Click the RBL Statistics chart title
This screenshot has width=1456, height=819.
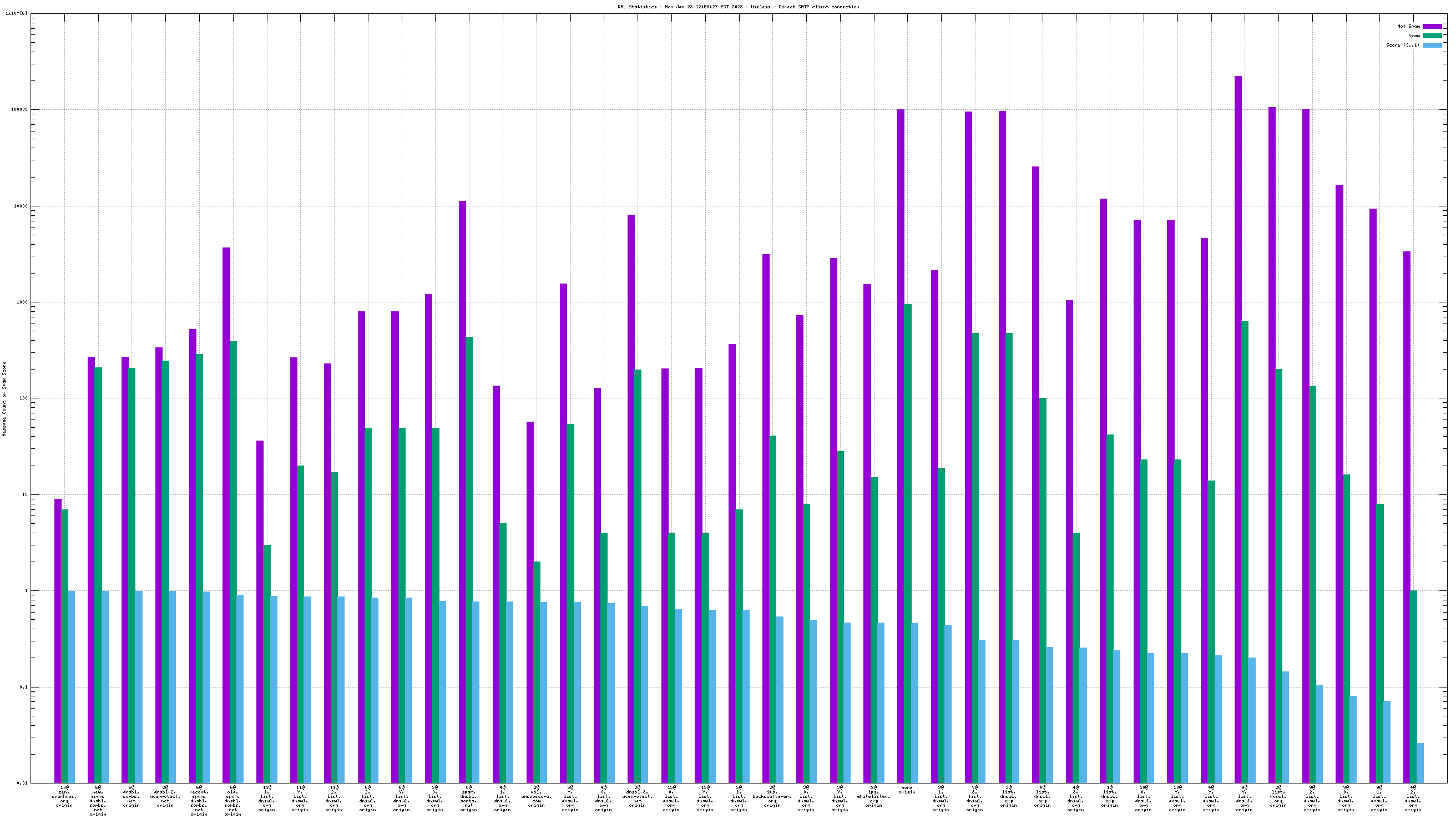pyautogui.click(x=738, y=7)
